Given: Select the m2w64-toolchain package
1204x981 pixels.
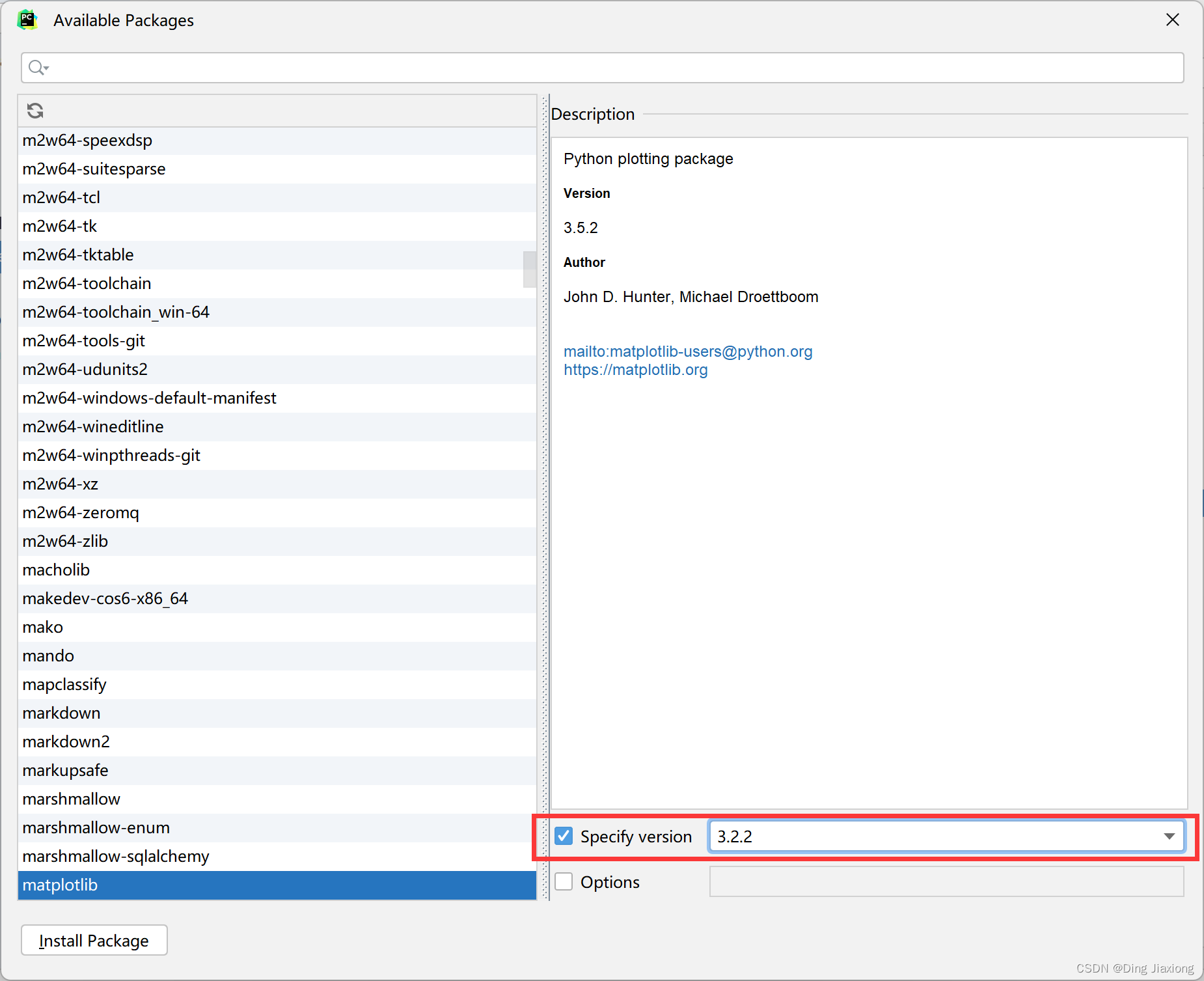Looking at the screenshot, I should click(x=277, y=284).
